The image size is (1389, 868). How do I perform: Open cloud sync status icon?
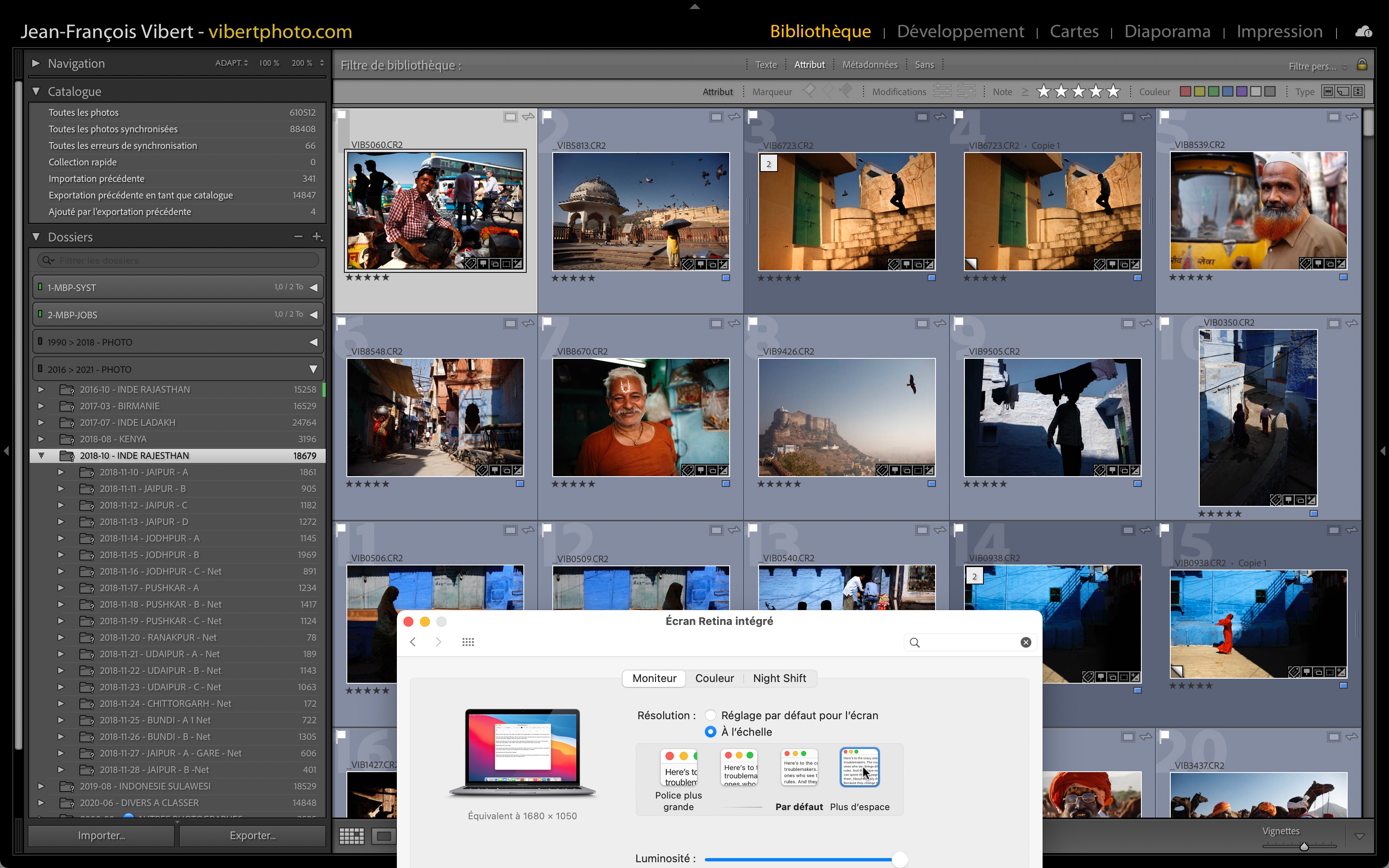pos(1363,31)
